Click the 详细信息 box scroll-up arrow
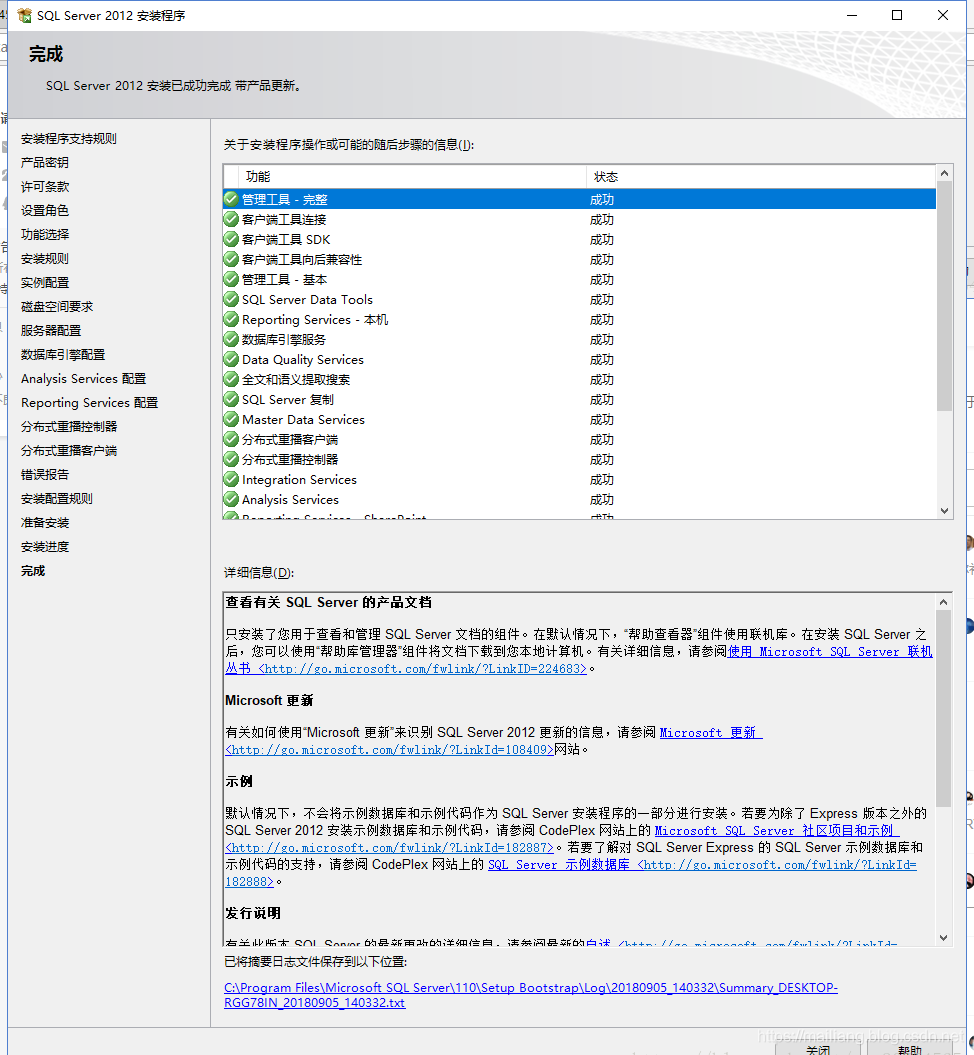 [943, 602]
